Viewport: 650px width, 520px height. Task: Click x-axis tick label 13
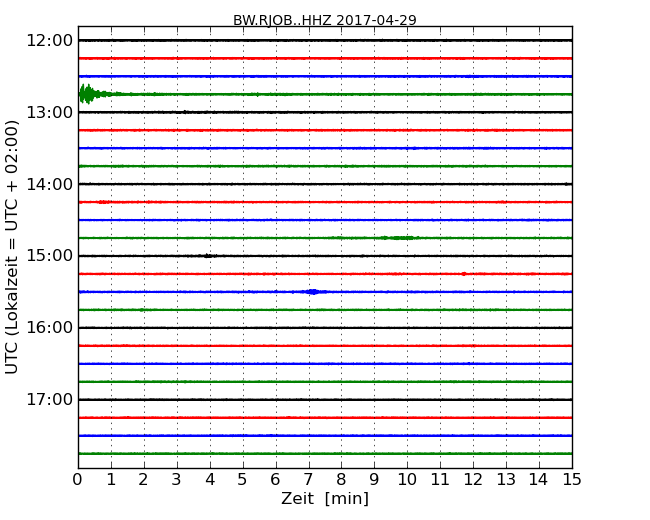coord(506,480)
